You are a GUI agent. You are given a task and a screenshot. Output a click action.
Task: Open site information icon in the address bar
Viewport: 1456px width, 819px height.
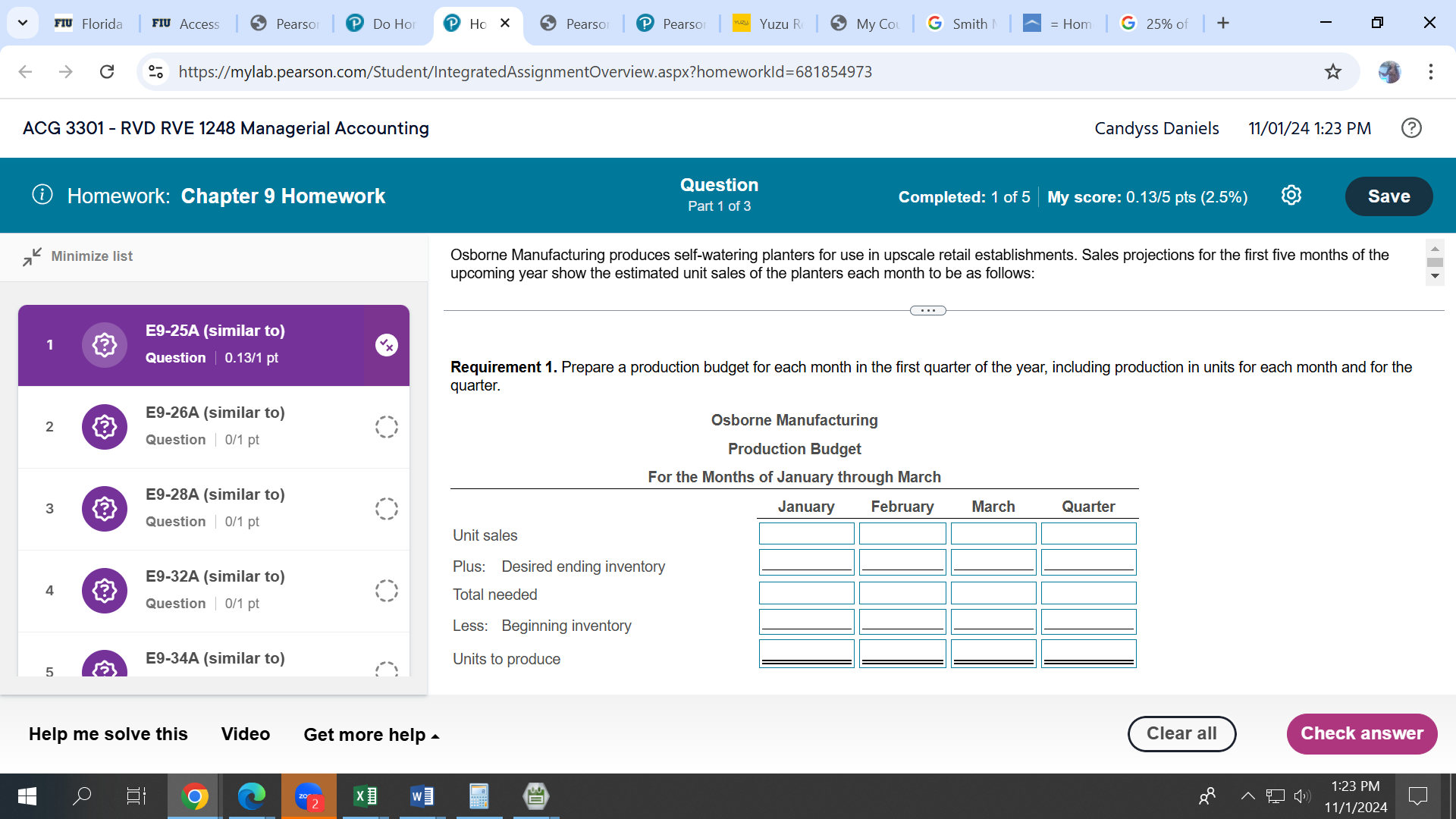pos(156,72)
